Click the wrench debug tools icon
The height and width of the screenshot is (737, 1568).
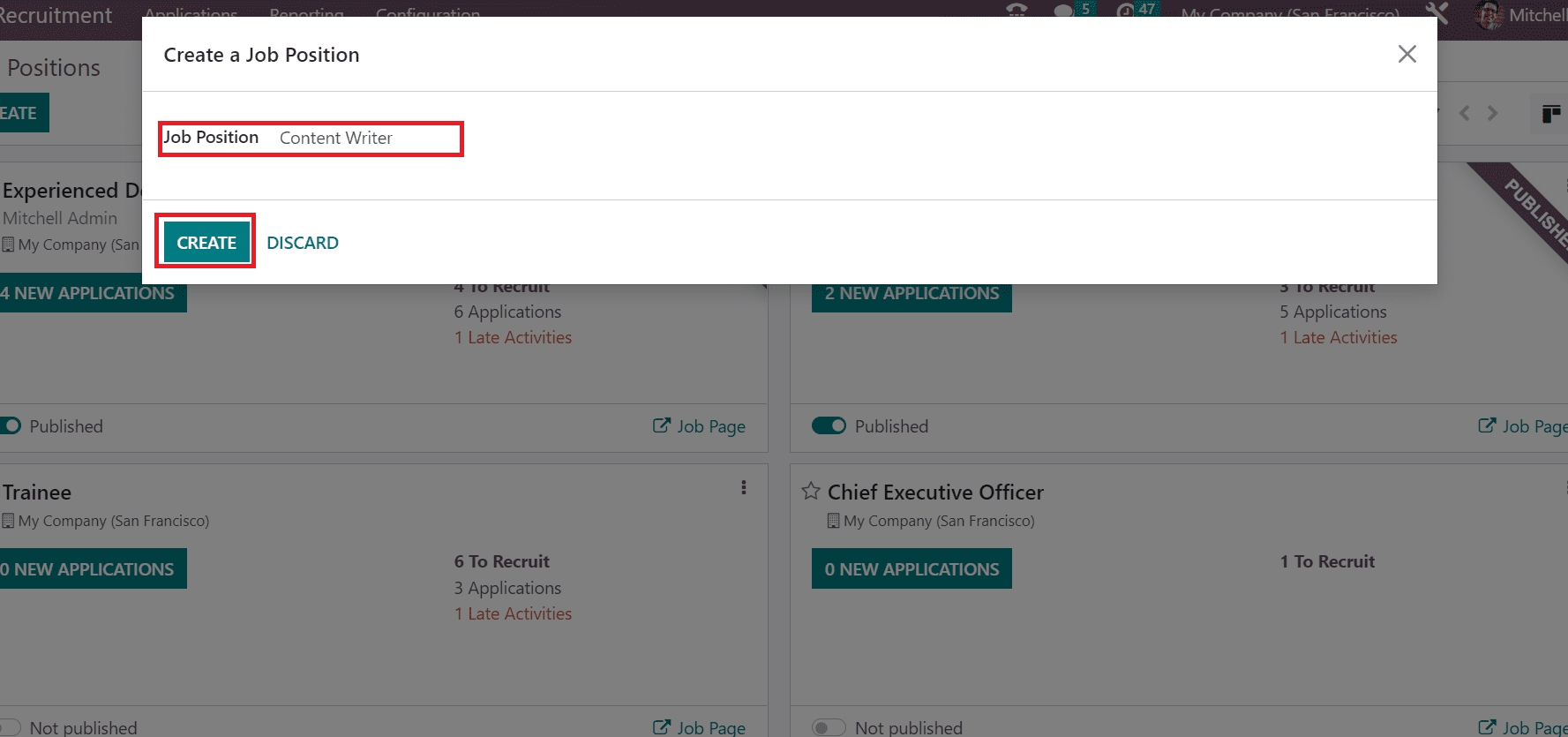coord(1437,12)
